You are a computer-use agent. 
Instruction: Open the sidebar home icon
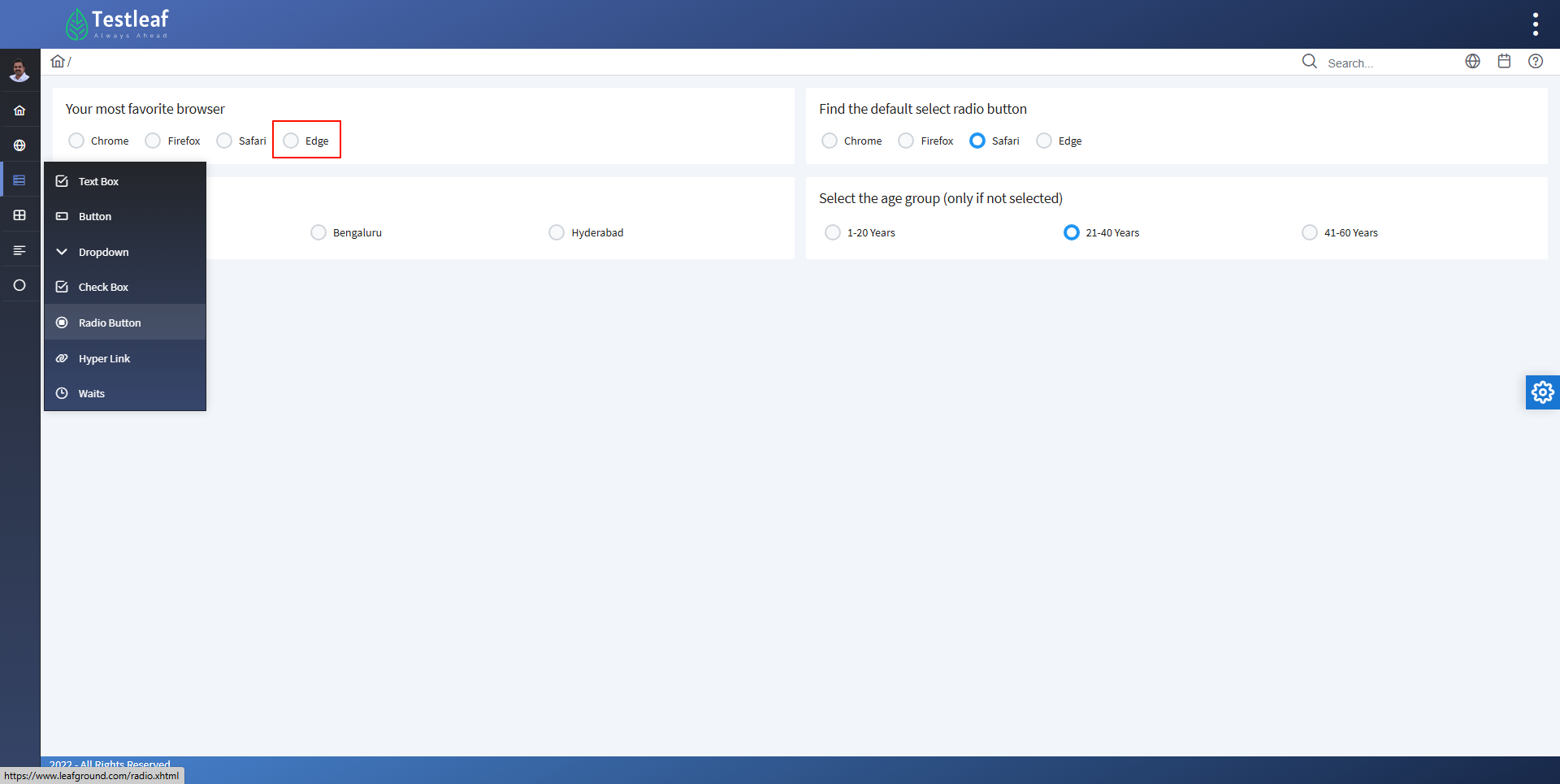pyautogui.click(x=19, y=110)
